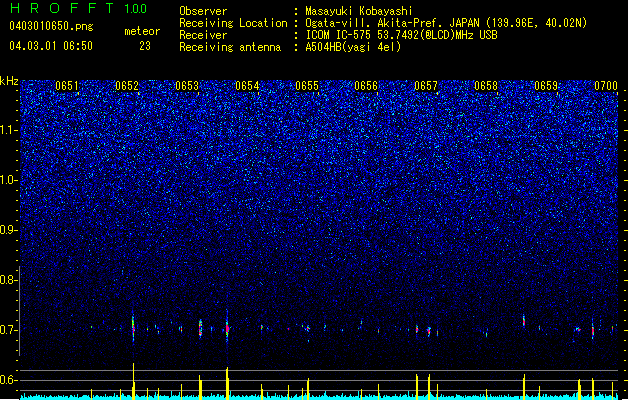Click the 'meteor' count label
Image resolution: width=629 pixels, height=400 pixels.
pyautogui.click(x=142, y=31)
